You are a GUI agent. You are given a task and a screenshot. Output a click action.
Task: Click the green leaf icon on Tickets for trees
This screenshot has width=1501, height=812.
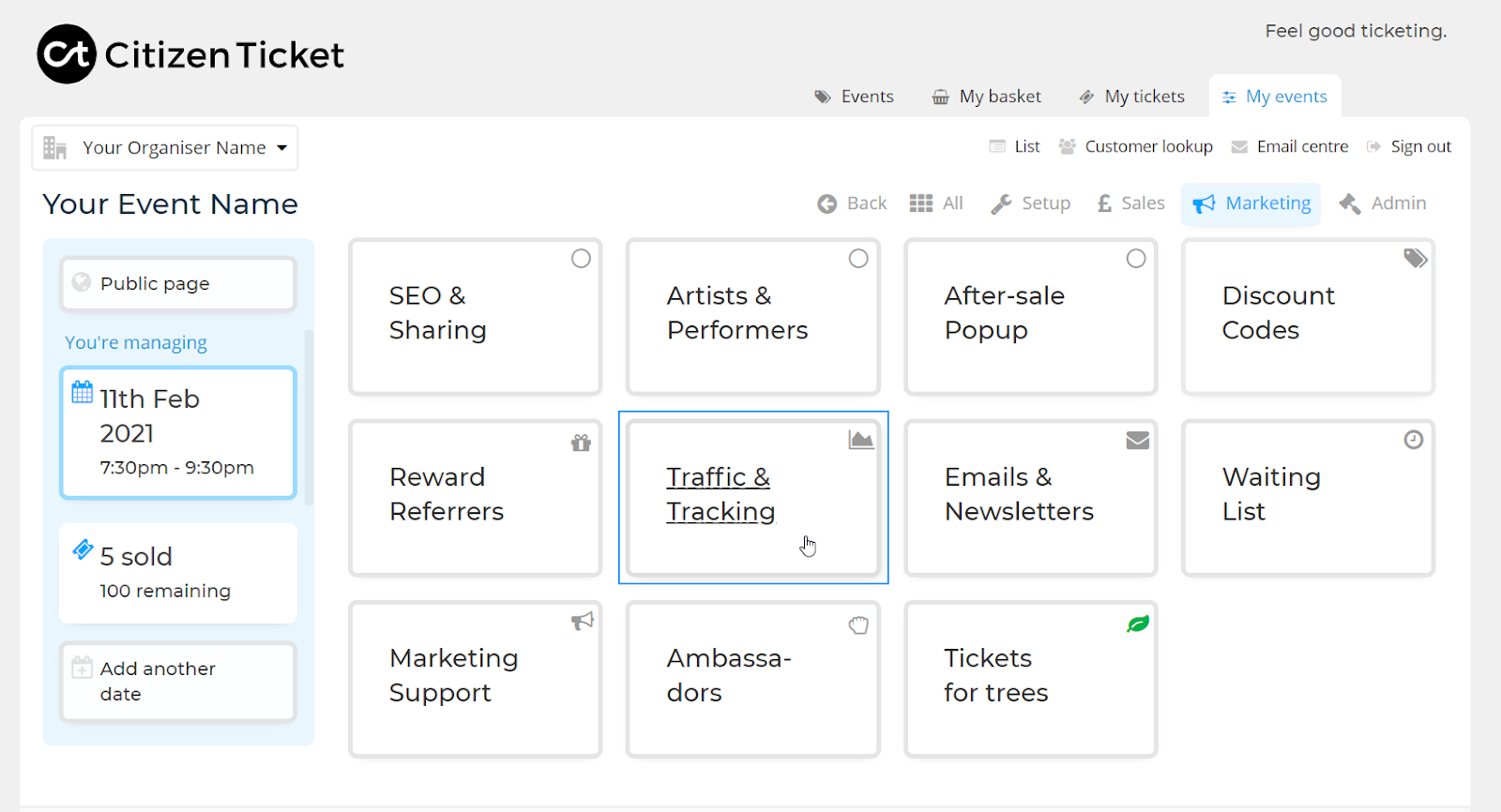pyautogui.click(x=1137, y=624)
